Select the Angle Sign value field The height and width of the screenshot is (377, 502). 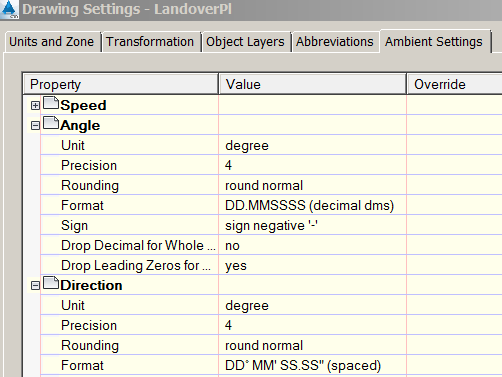[313, 225]
